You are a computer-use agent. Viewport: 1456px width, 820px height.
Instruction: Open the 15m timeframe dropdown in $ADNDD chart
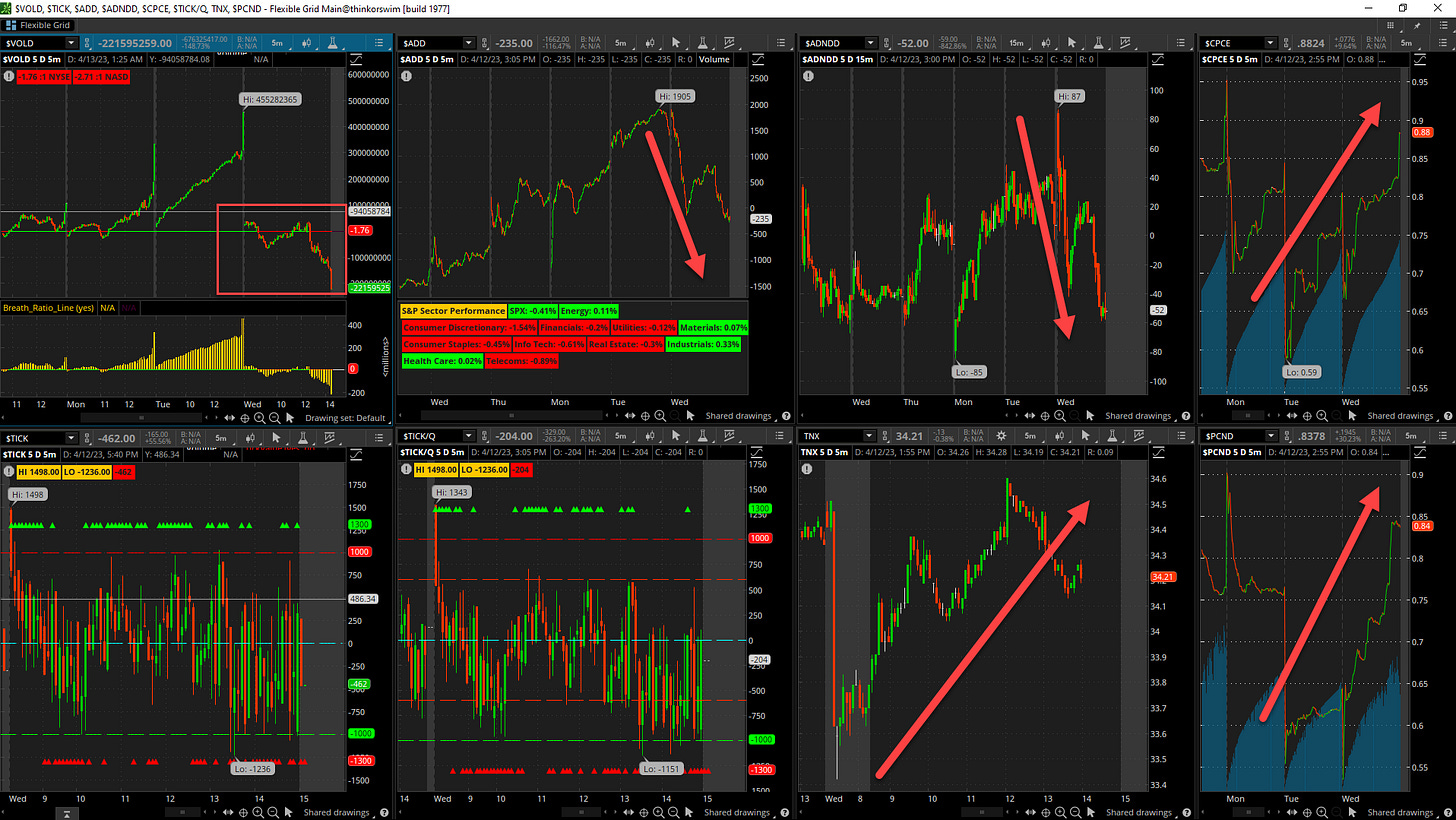click(x=1016, y=43)
